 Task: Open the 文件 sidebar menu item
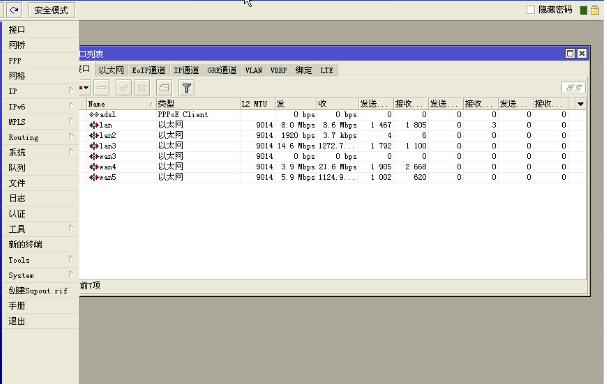41,183
